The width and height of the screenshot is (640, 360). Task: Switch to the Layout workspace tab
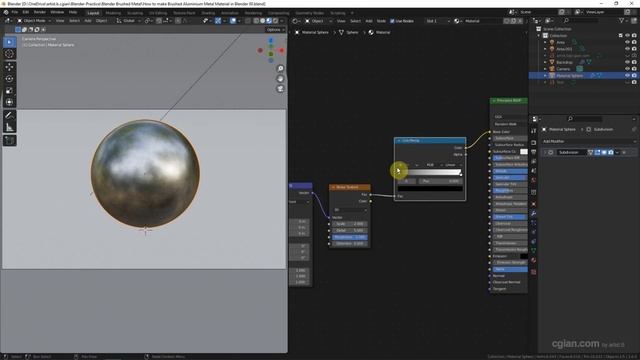pyautogui.click(x=93, y=13)
